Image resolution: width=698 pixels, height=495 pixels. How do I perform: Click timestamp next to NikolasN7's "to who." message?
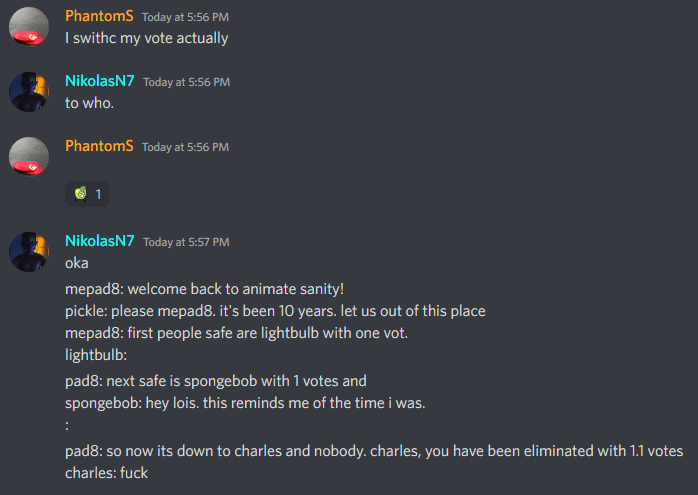point(186,82)
